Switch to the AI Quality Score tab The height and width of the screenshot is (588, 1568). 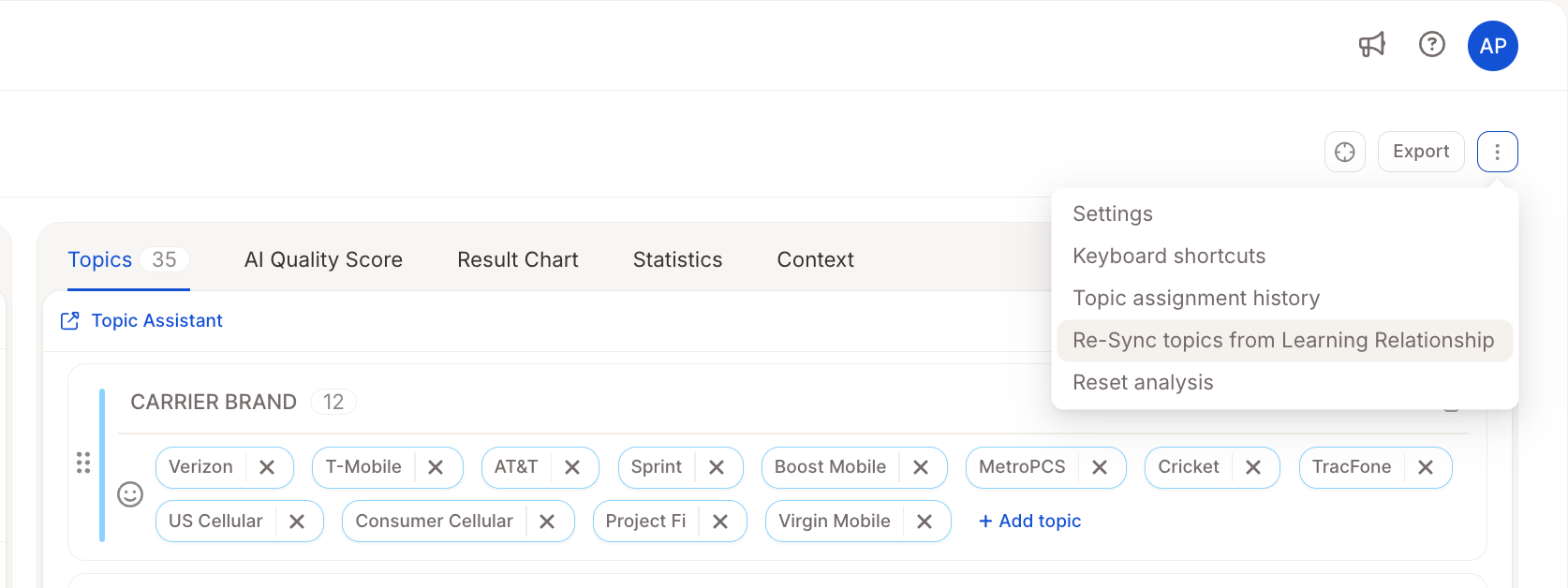[x=323, y=260]
